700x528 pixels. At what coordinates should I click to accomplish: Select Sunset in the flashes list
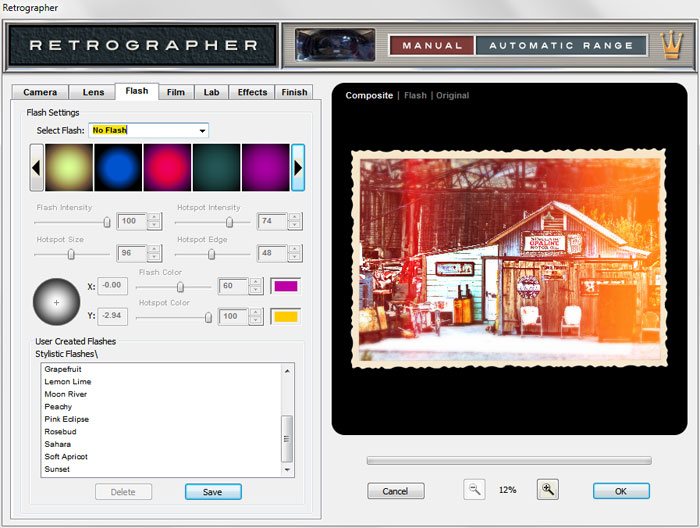coord(57,469)
